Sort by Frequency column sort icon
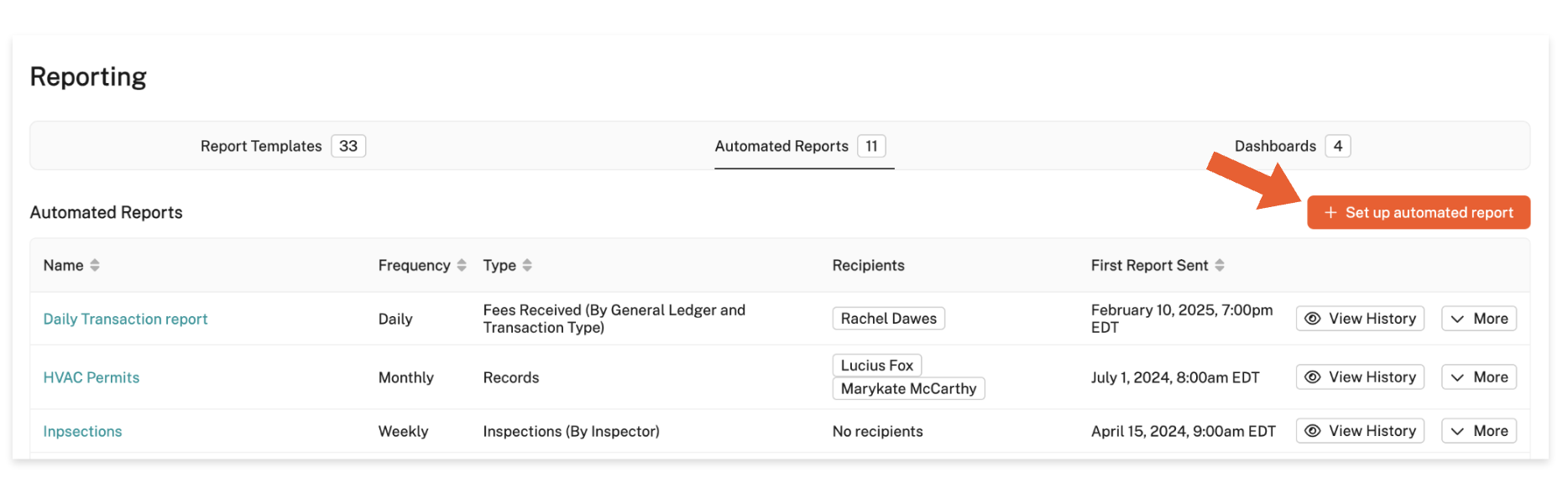1568x483 pixels. (462, 266)
